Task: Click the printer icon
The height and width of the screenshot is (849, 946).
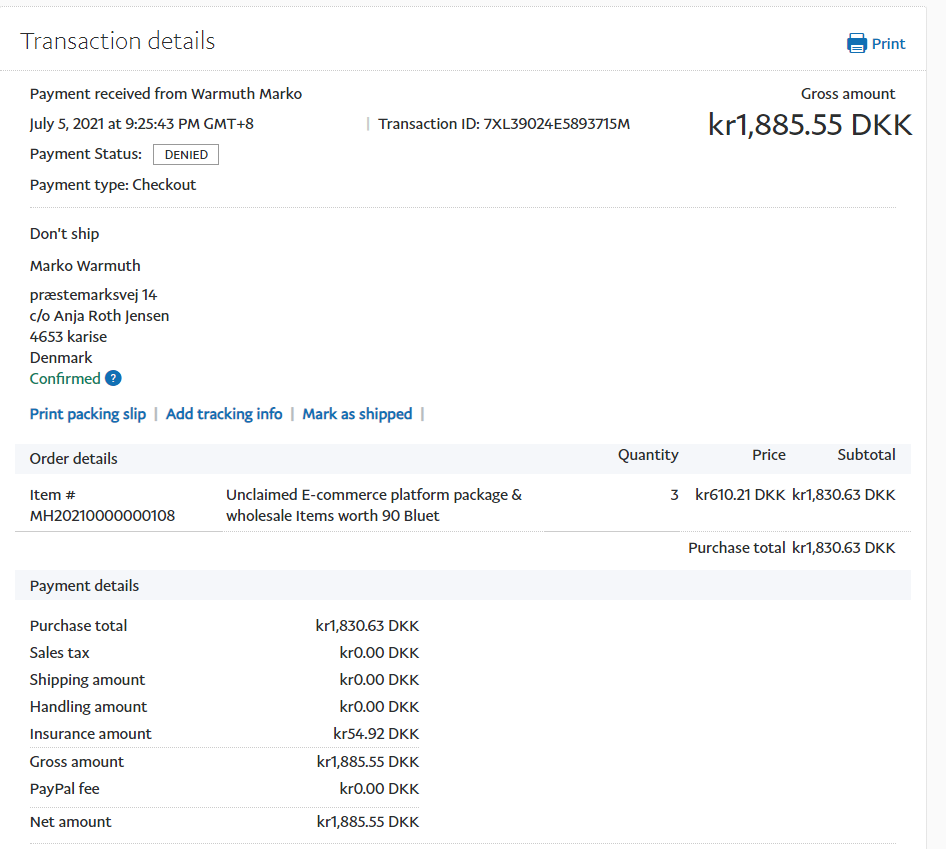Action: (x=856, y=43)
